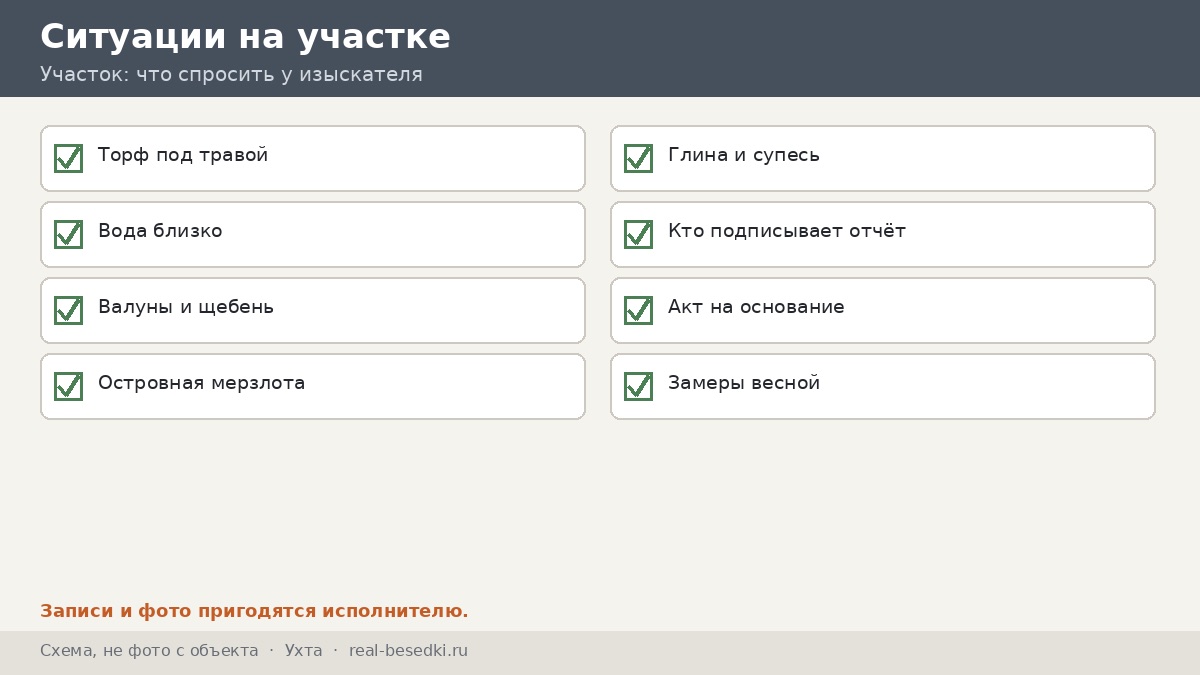
Task: Click the subtitle «Участок: что спросить у изыскателя»
Action: 231,75
